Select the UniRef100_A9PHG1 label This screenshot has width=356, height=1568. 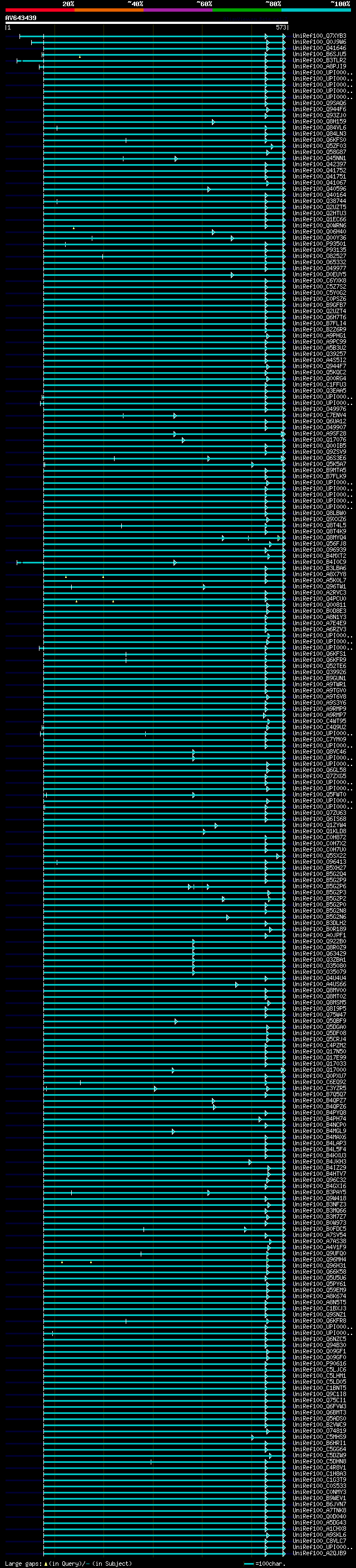(319, 336)
